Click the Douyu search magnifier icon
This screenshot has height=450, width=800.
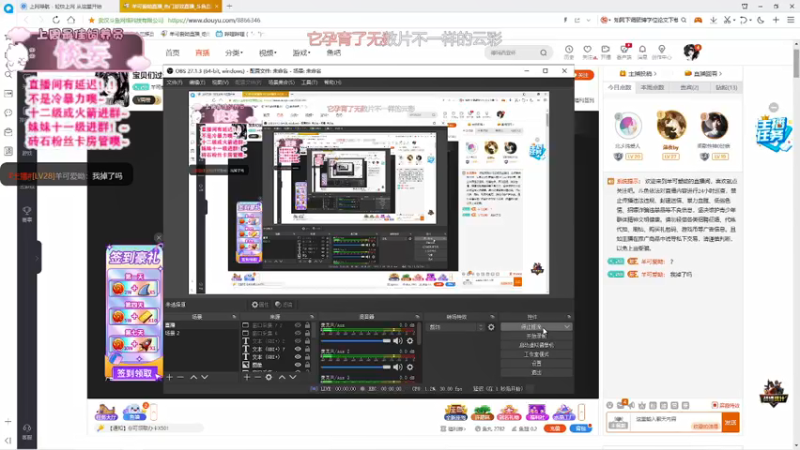pos(543,53)
